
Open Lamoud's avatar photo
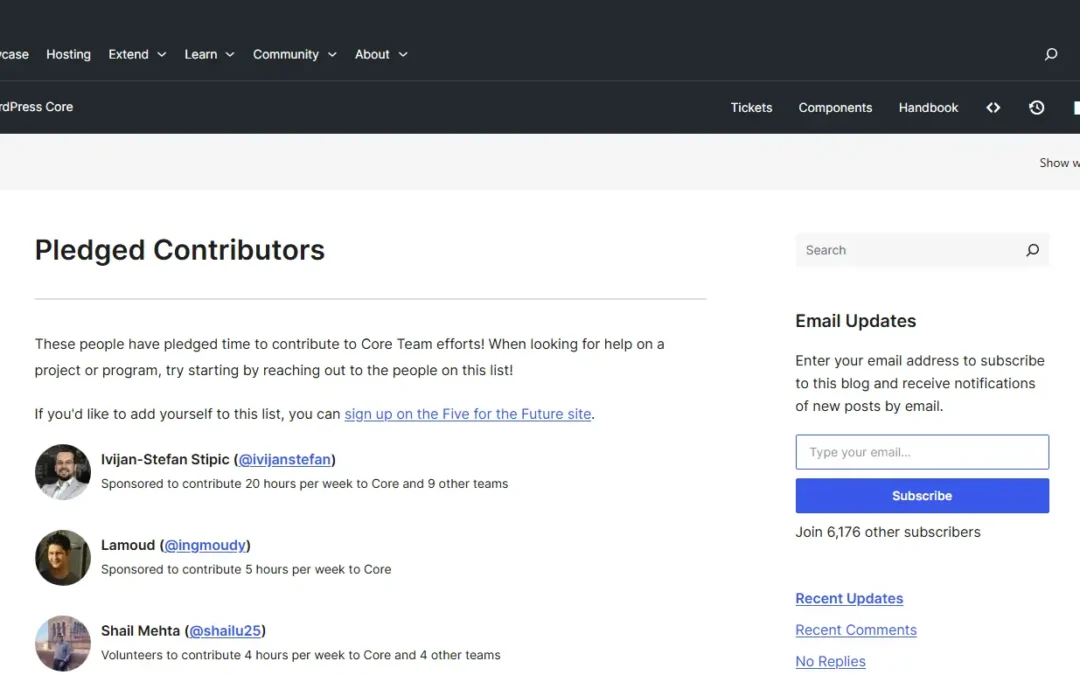click(x=63, y=558)
